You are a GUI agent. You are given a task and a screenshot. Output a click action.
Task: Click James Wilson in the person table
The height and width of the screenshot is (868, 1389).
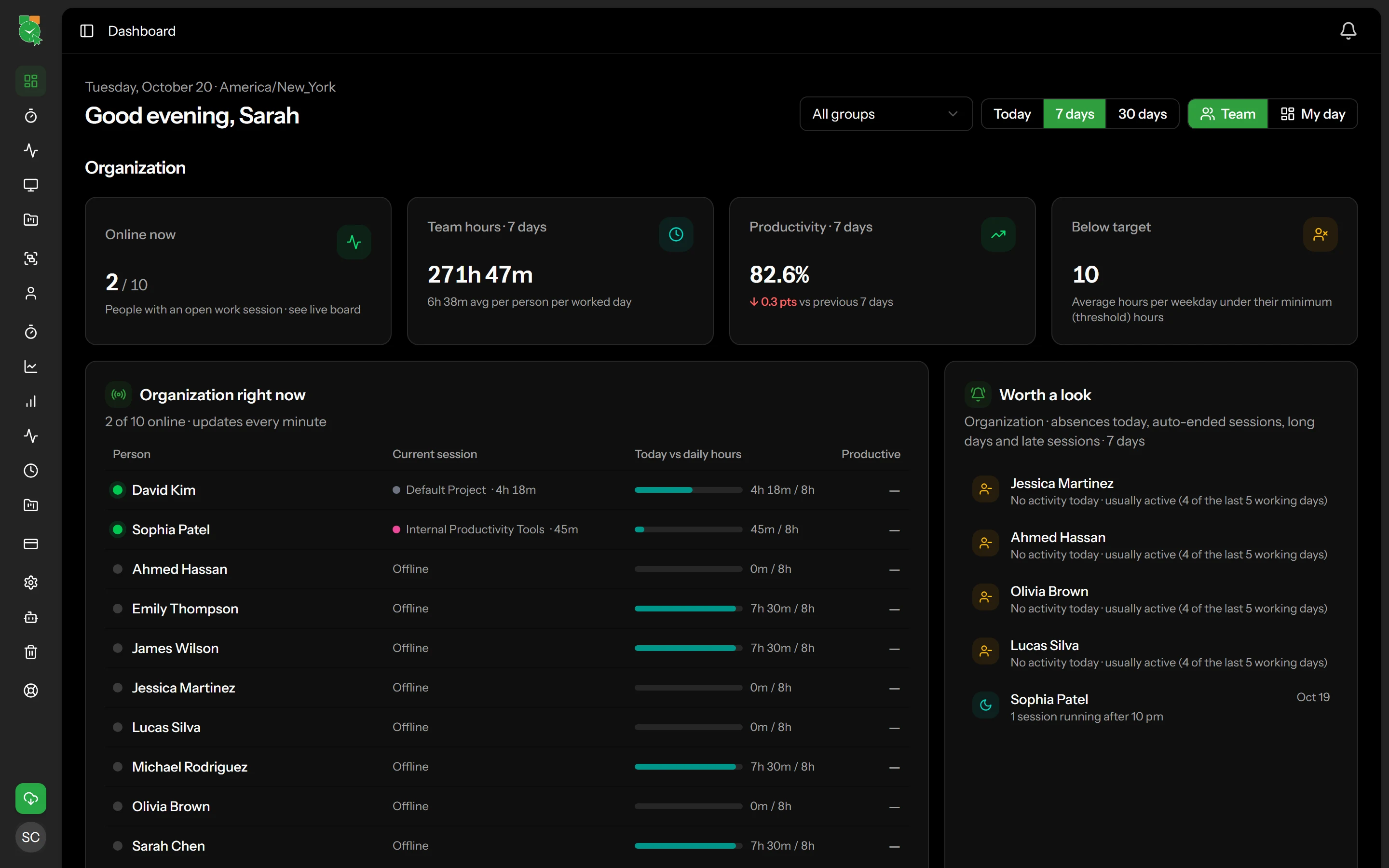(175, 648)
